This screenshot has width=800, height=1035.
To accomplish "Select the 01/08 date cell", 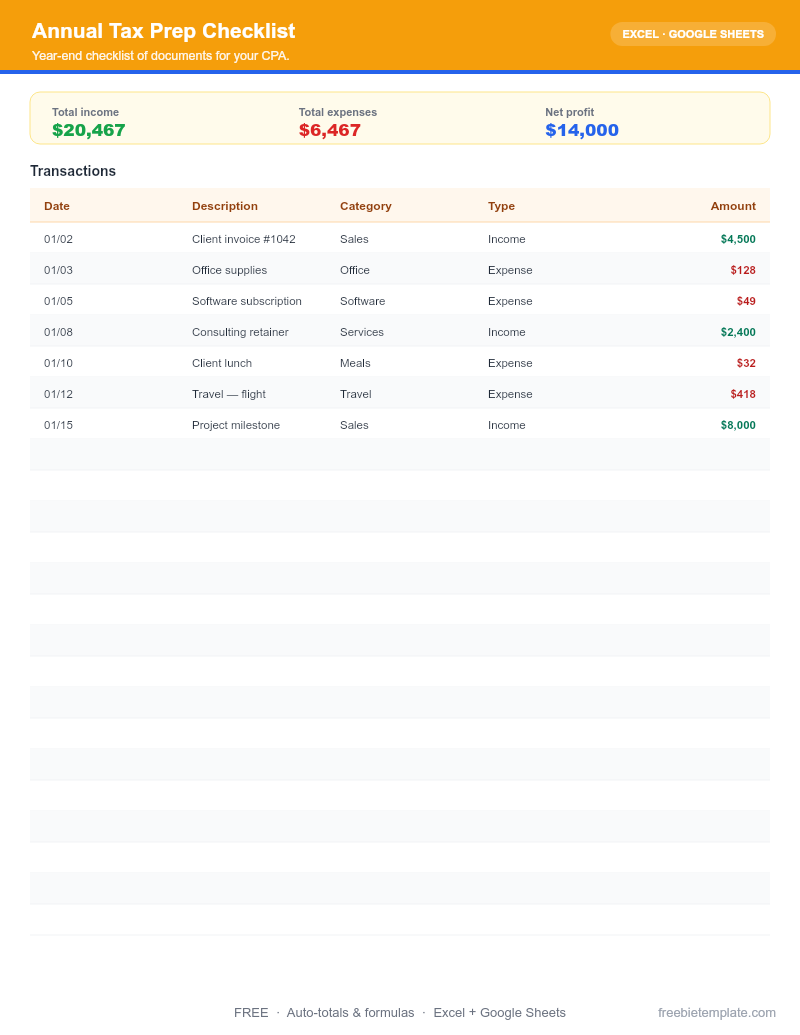I will [x=58, y=332].
